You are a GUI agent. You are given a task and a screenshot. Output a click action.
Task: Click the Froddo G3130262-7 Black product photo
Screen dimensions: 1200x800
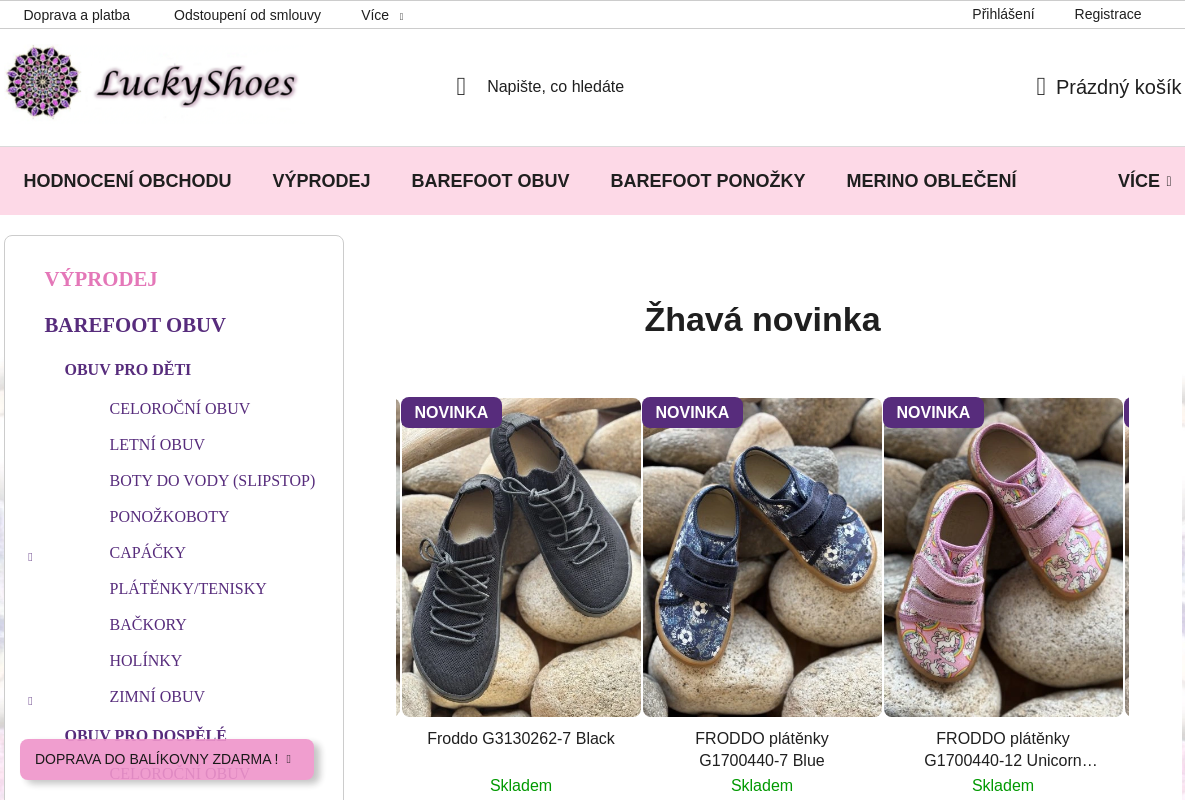tap(520, 557)
